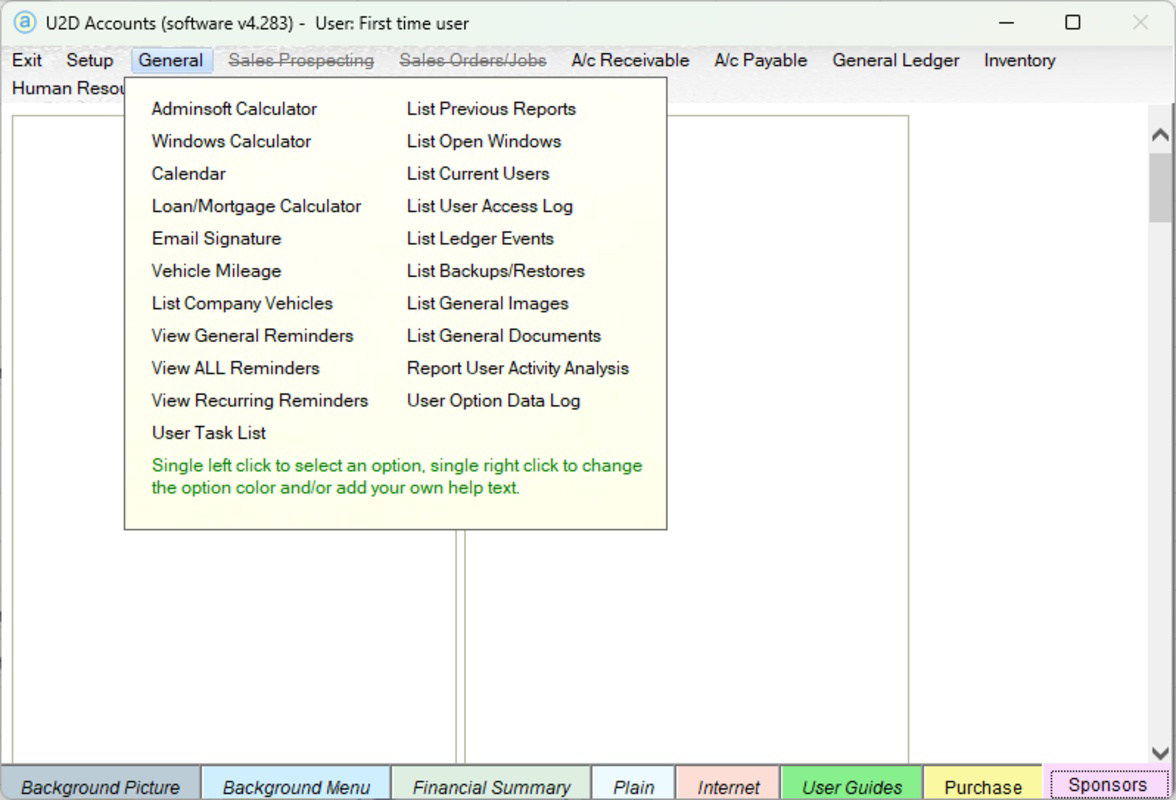
Task: Open List Backups/Restores
Action: coord(496,271)
